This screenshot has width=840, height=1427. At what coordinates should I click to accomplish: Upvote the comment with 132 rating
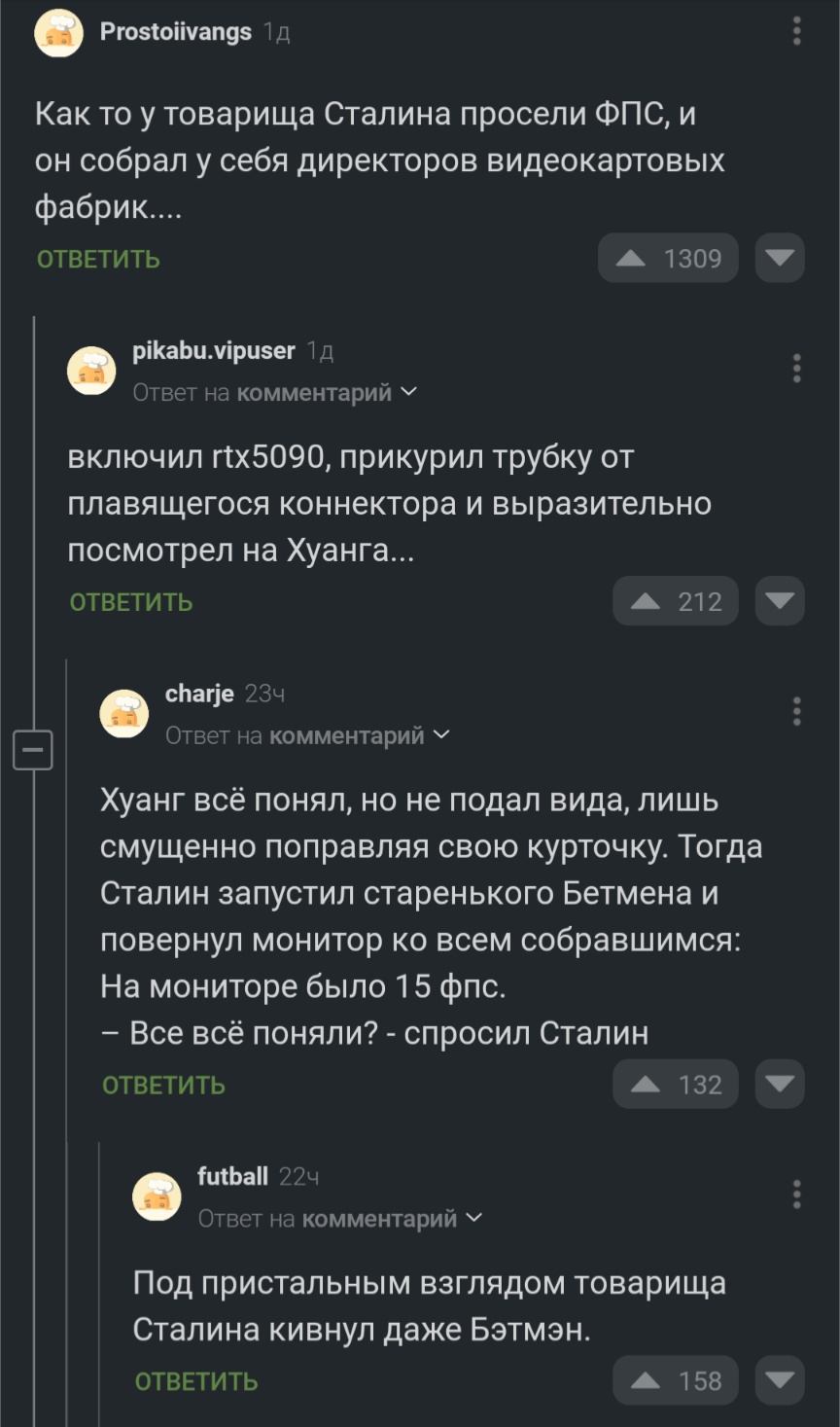[676, 1084]
